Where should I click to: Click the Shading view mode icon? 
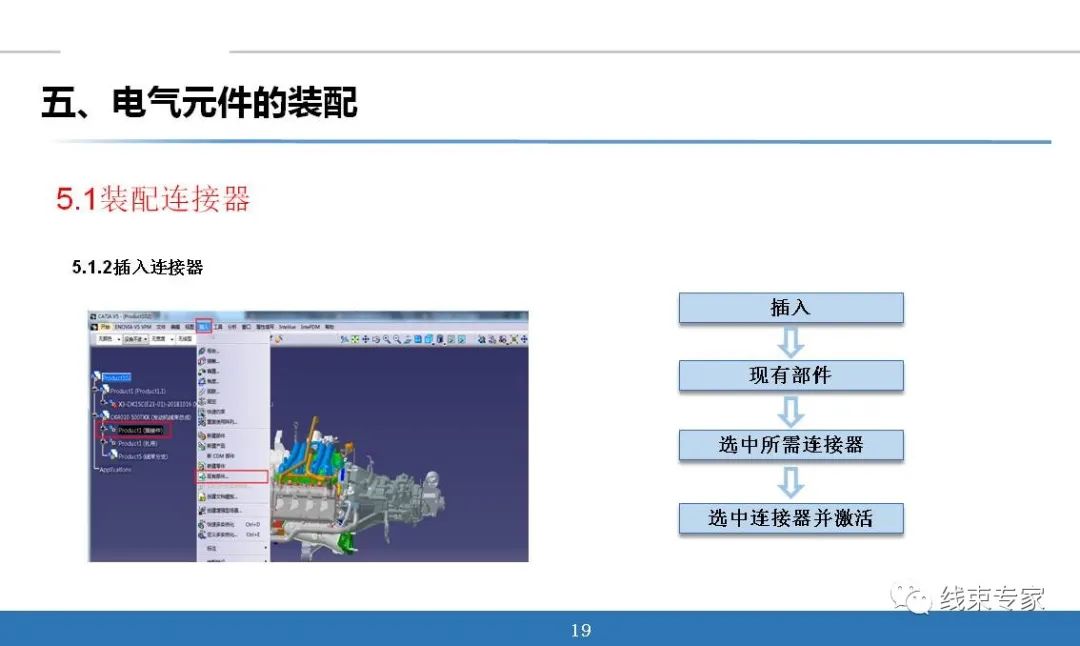point(439,339)
